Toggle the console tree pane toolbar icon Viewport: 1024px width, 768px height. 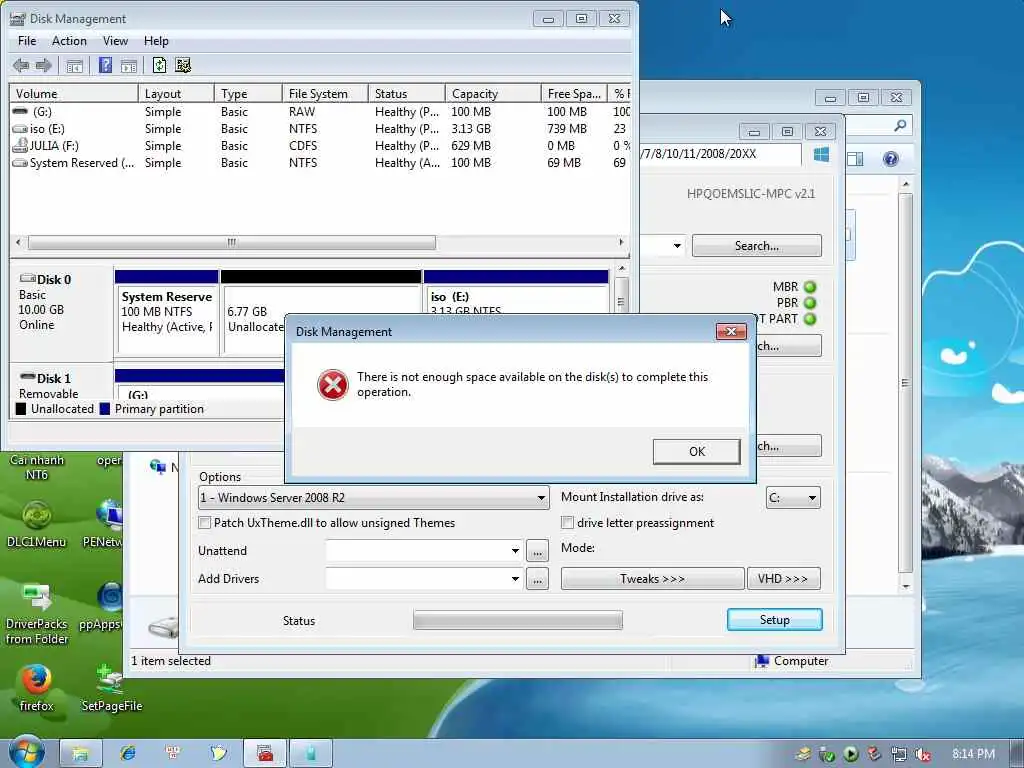74,65
